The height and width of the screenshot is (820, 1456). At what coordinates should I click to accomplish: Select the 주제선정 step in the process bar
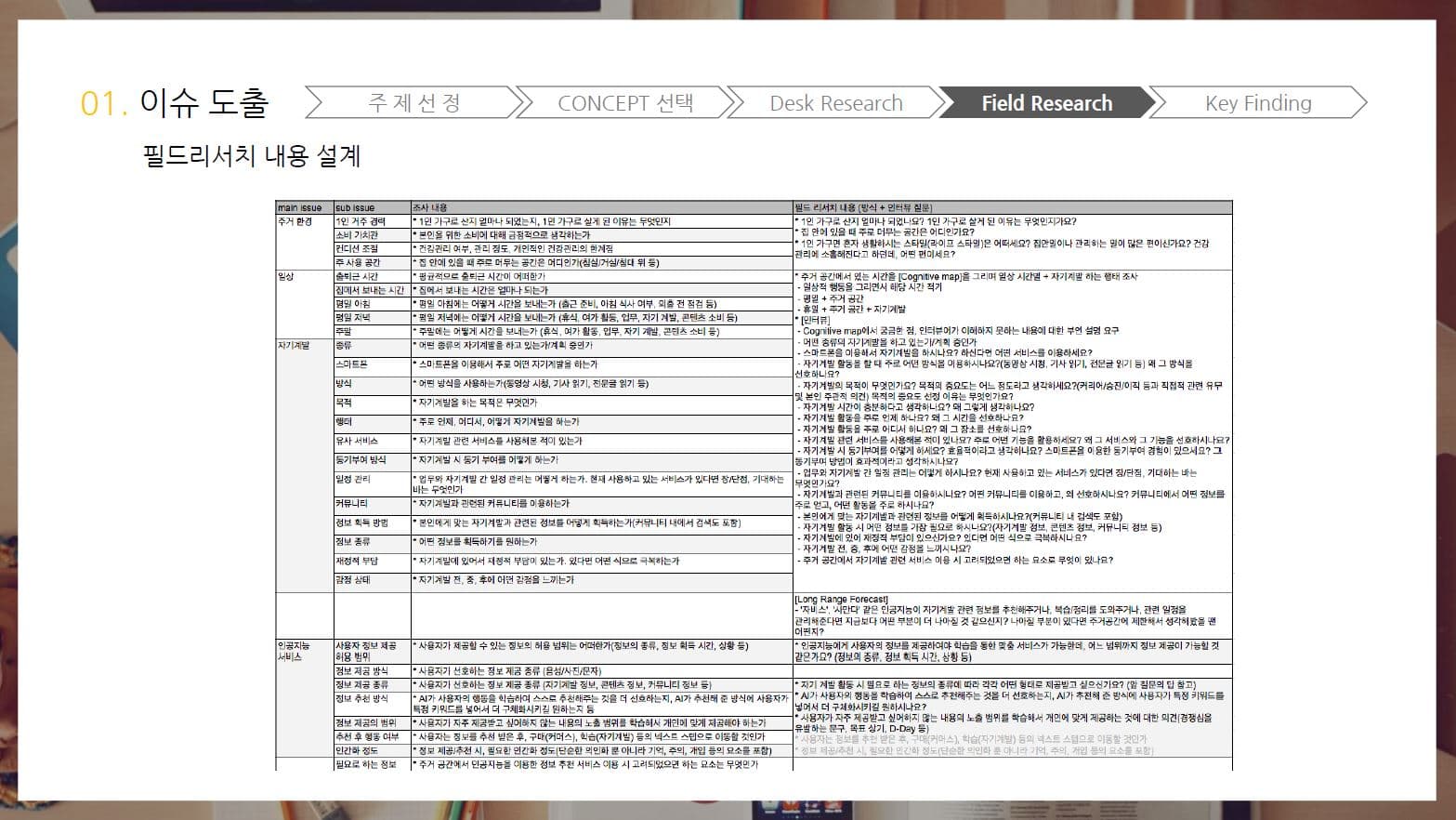(414, 102)
